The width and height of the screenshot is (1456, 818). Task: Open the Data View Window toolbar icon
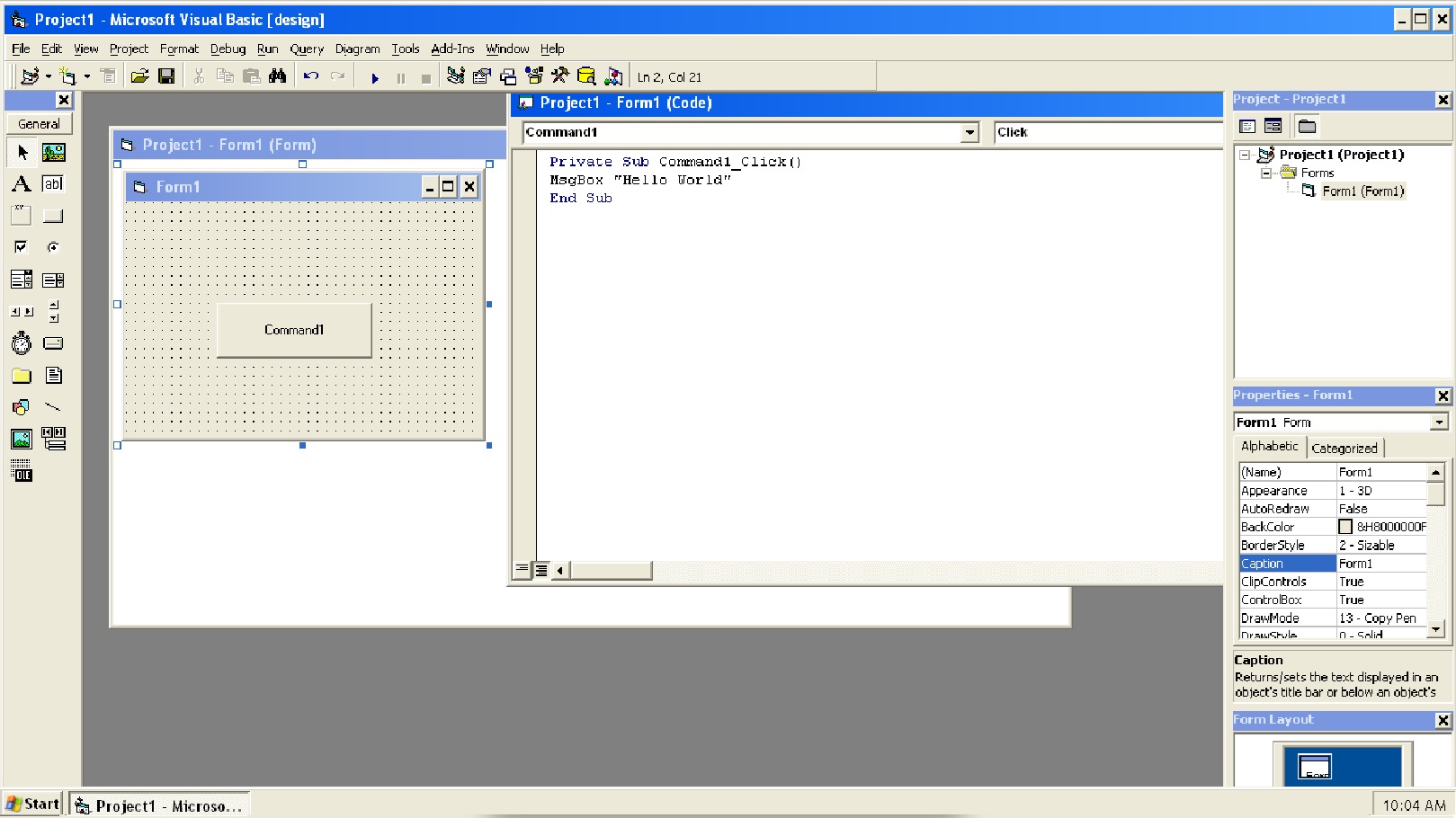(x=586, y=76)
